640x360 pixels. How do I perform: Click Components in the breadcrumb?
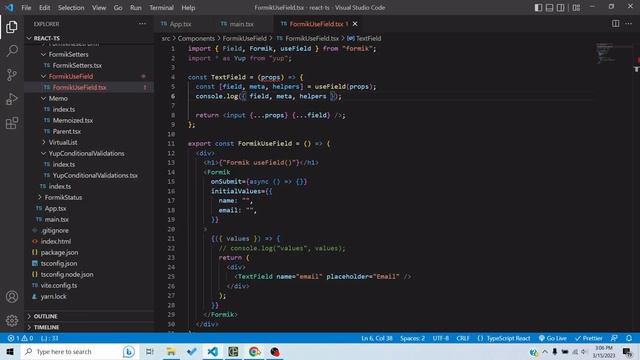click(x=196, y=38)
